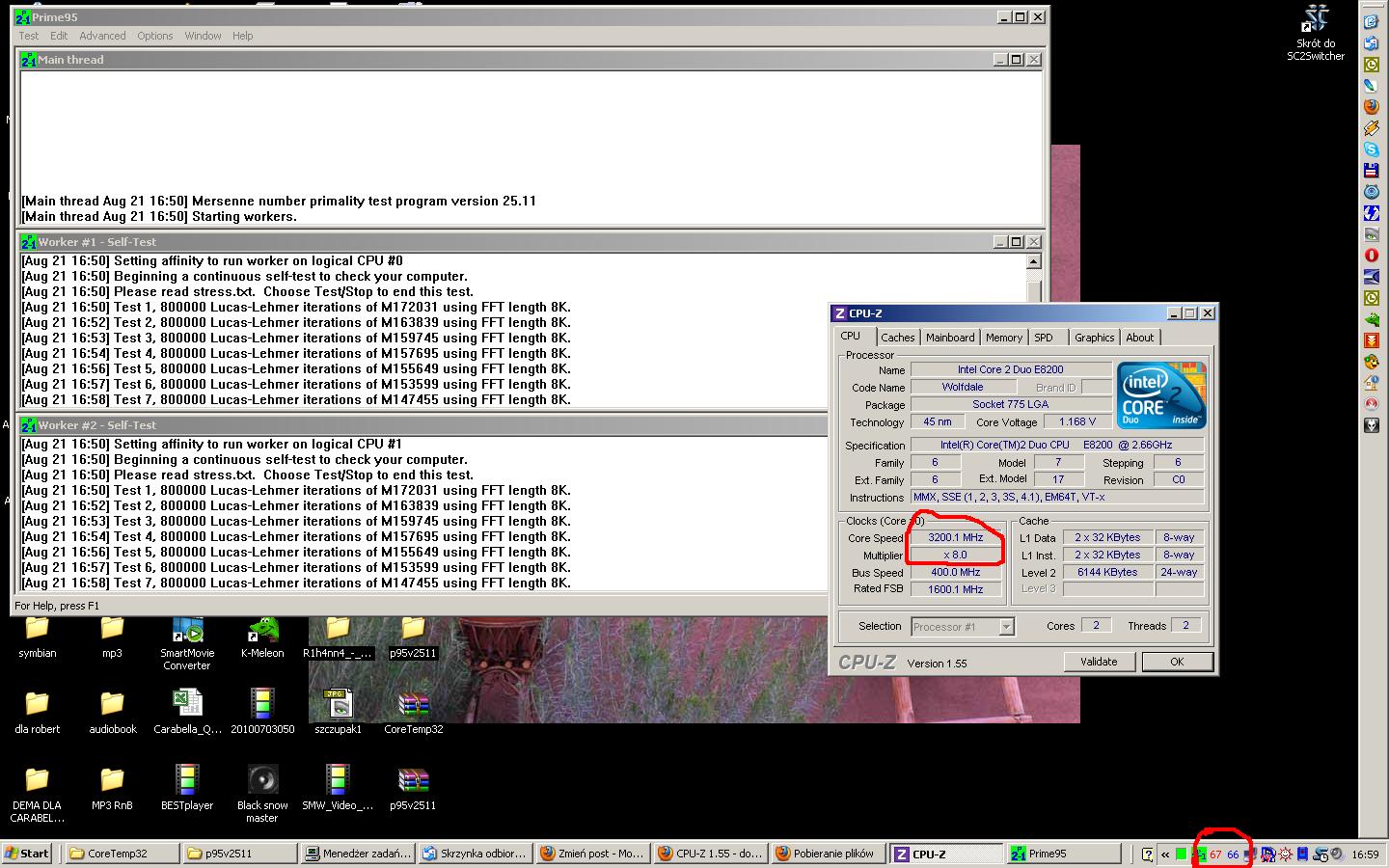The width and height of the screenshot is (1389, 868).
Task: Click the Multiplier x 8.0 value field
Action: click(x=956, y=556)
